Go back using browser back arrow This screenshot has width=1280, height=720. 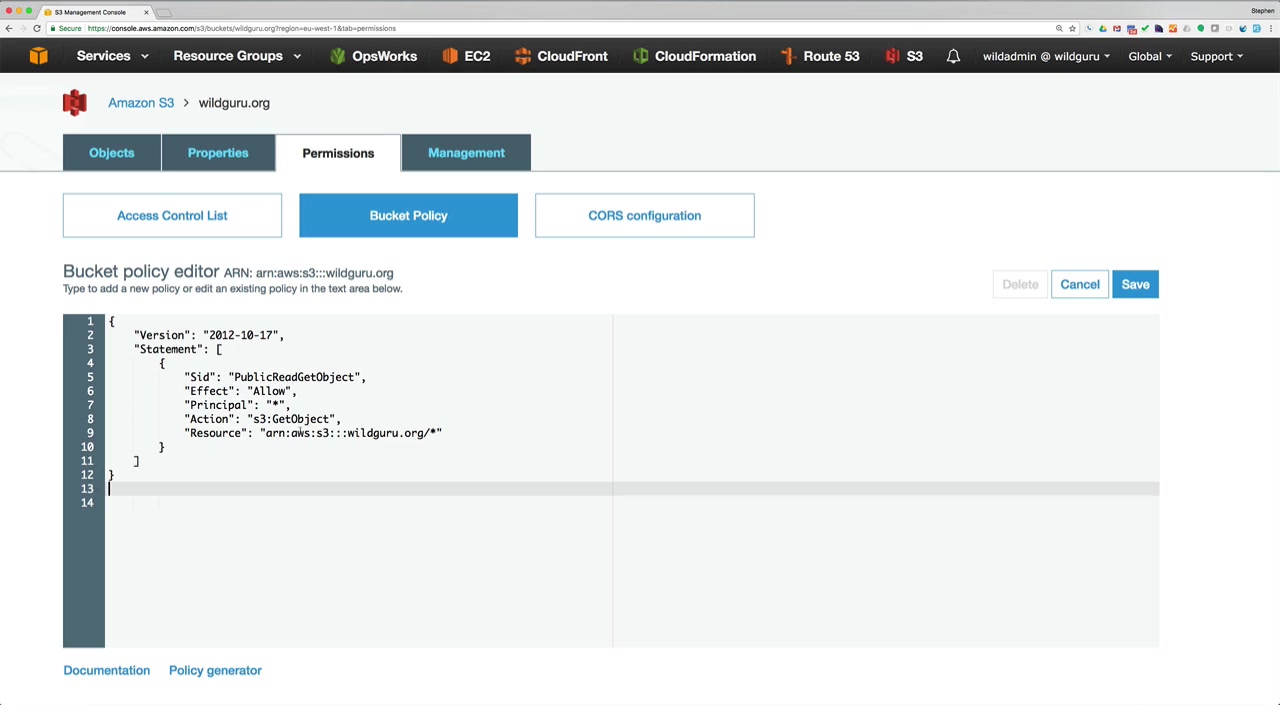tap(9, 28)
